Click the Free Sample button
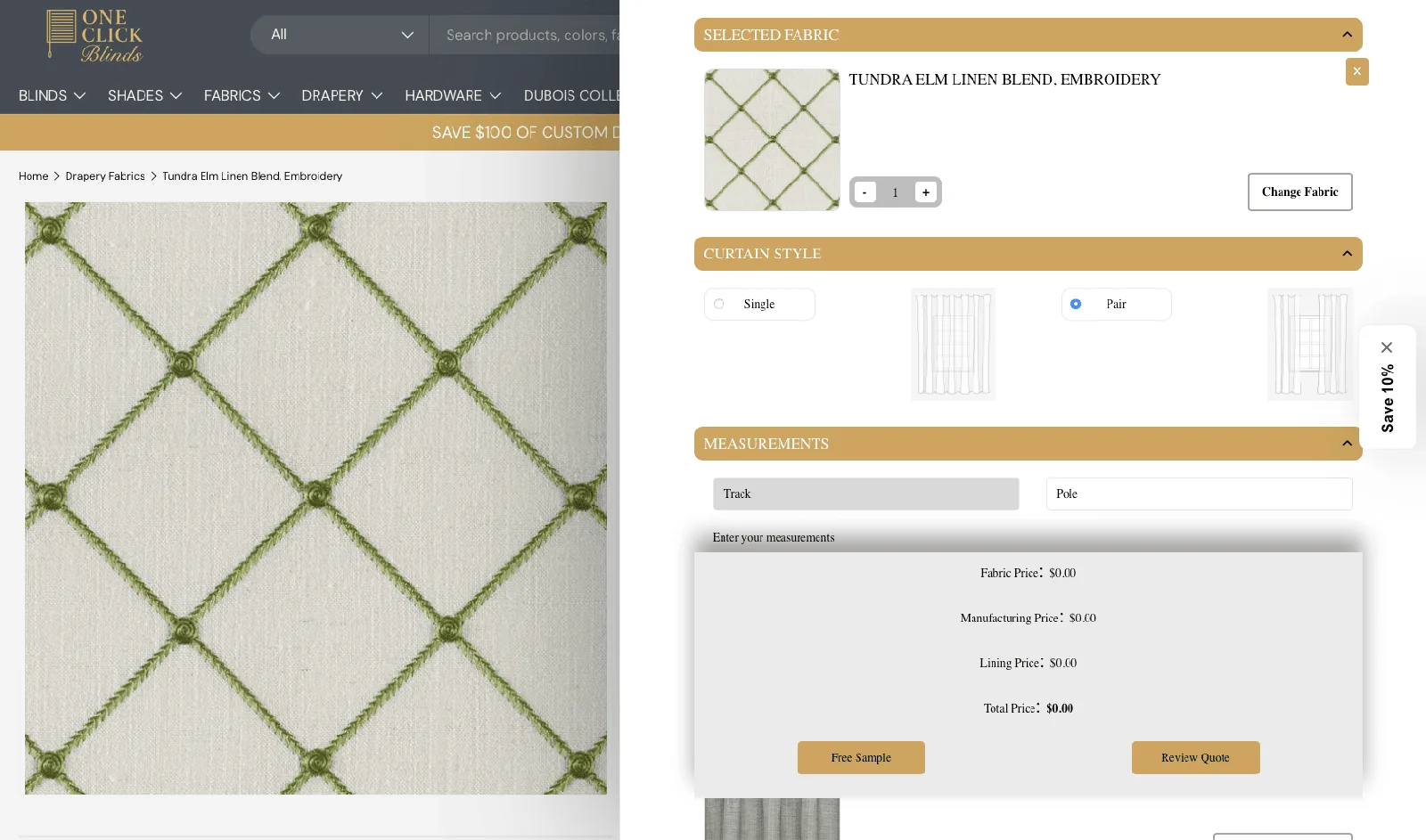 tap(861, 757)
